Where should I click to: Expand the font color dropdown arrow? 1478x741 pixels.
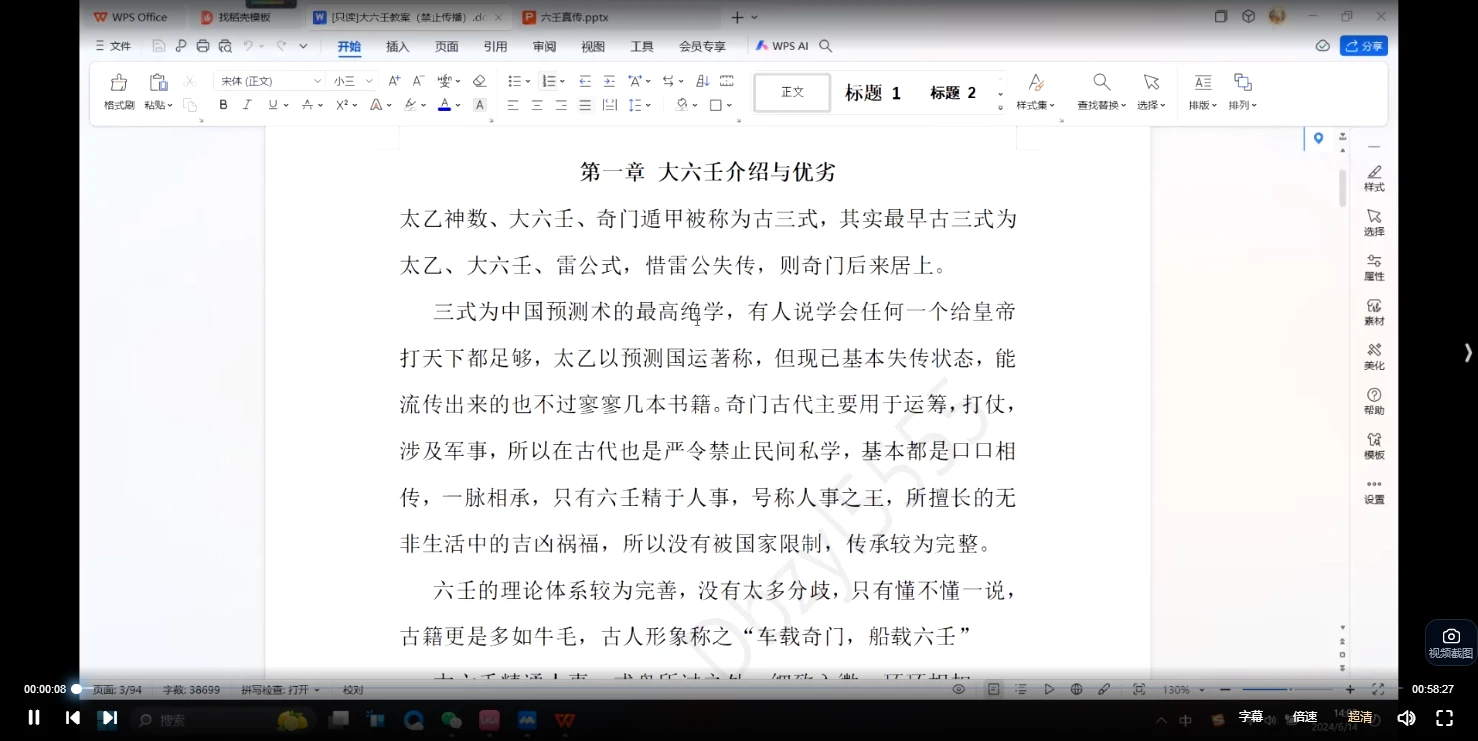pyautogui.click(x=458, y=106)
